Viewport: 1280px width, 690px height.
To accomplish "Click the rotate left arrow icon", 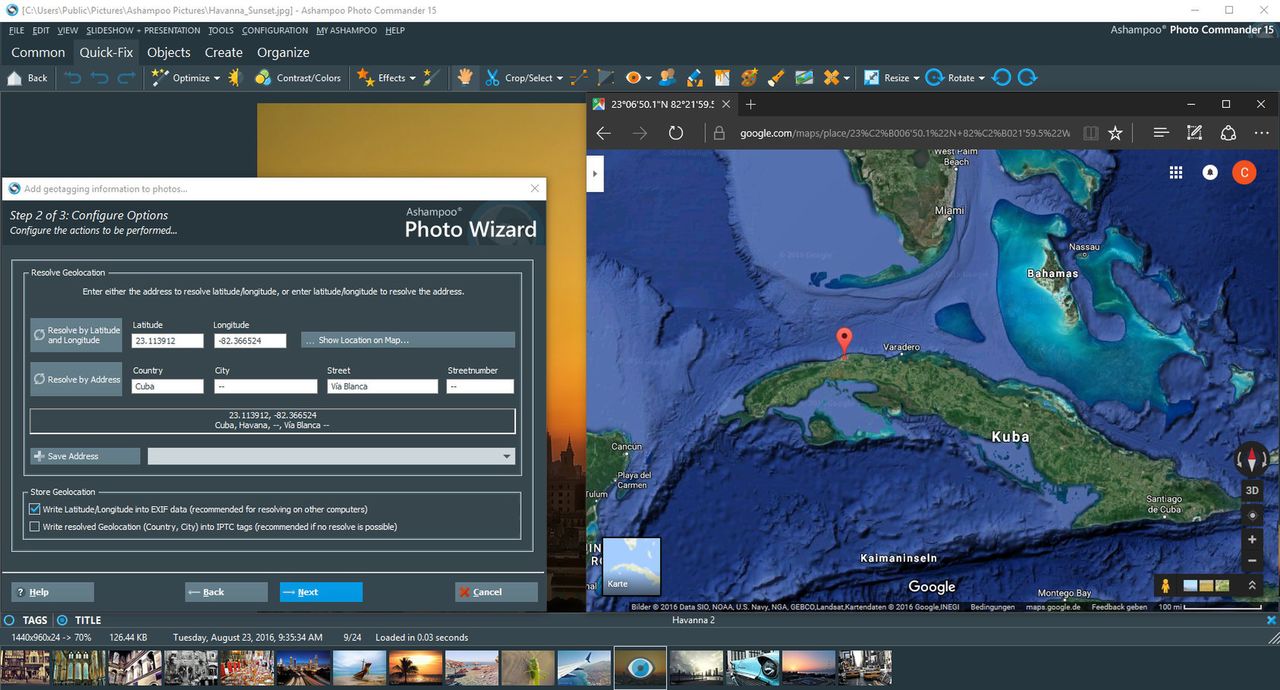I will 1002,77.
